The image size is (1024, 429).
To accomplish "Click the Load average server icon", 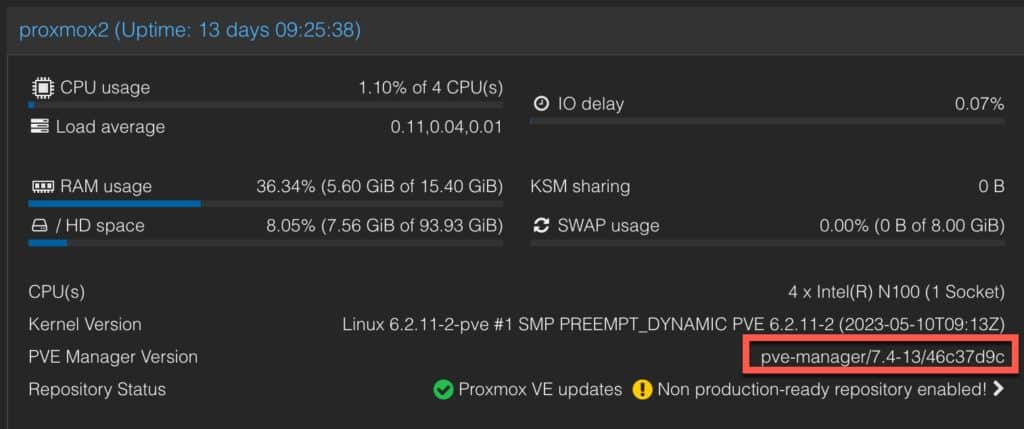I will [x=39, y=126].
